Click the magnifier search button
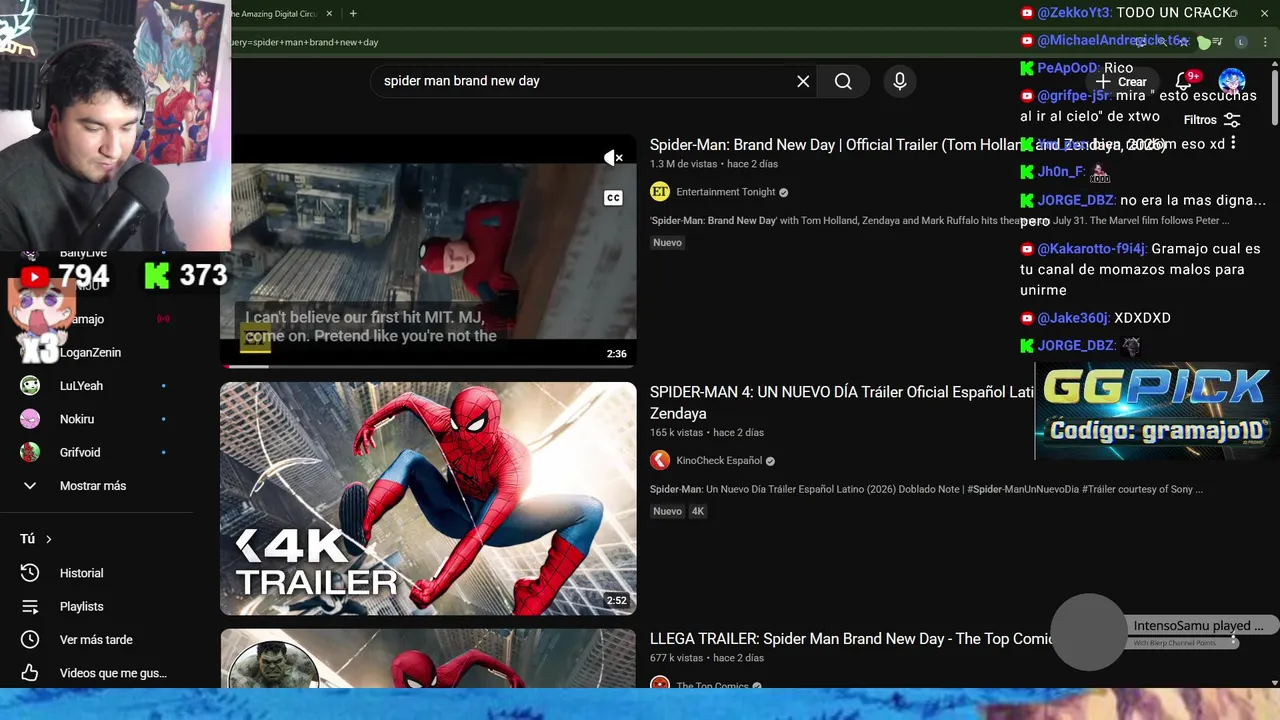 pos(843,81)
